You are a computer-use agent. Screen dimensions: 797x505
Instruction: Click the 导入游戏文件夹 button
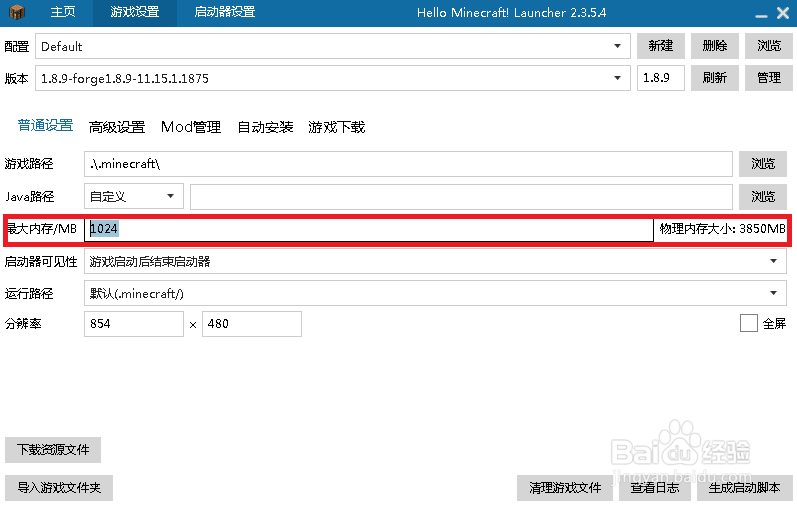pyautogui.click(x=59, y=488)
